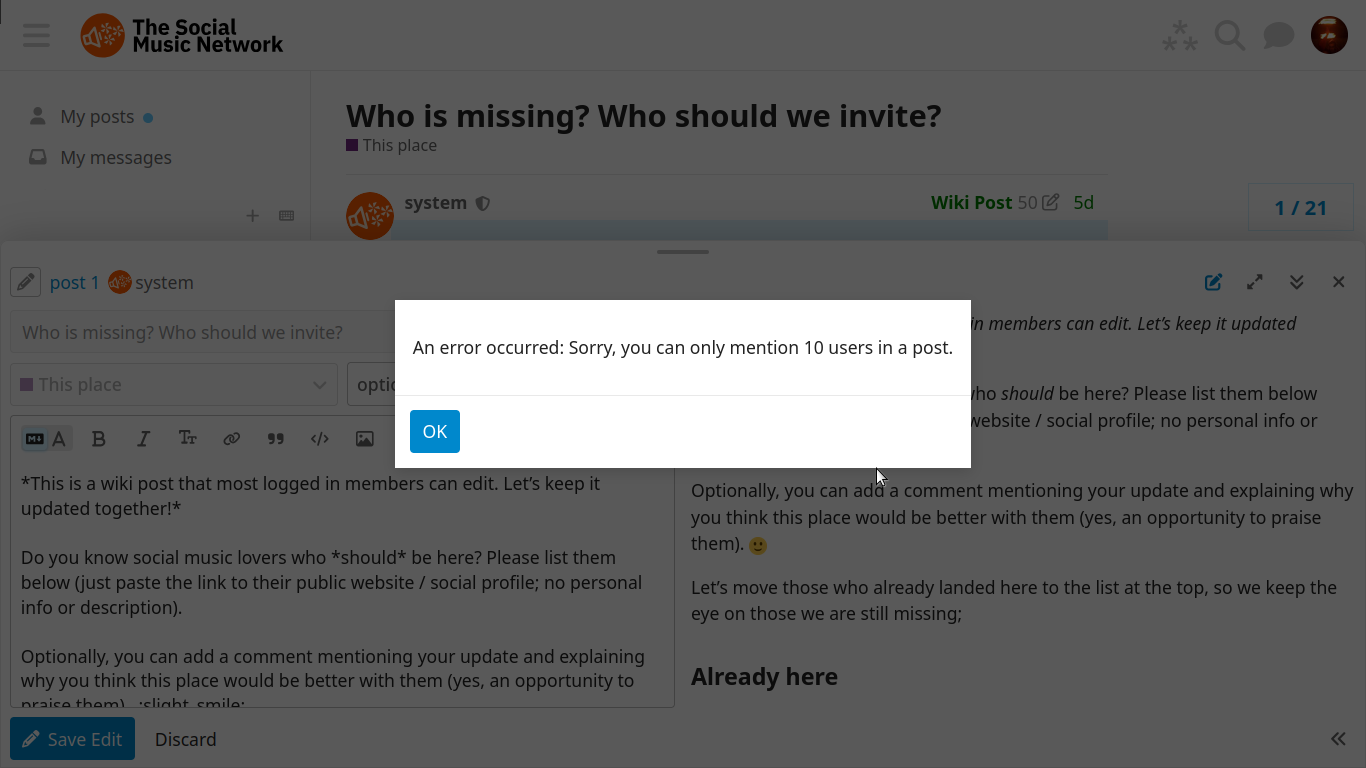The height and width of the screenshot is (768, 1366).
Task: Open the chat bubble icon in header
Action: tap(1278, 36)
